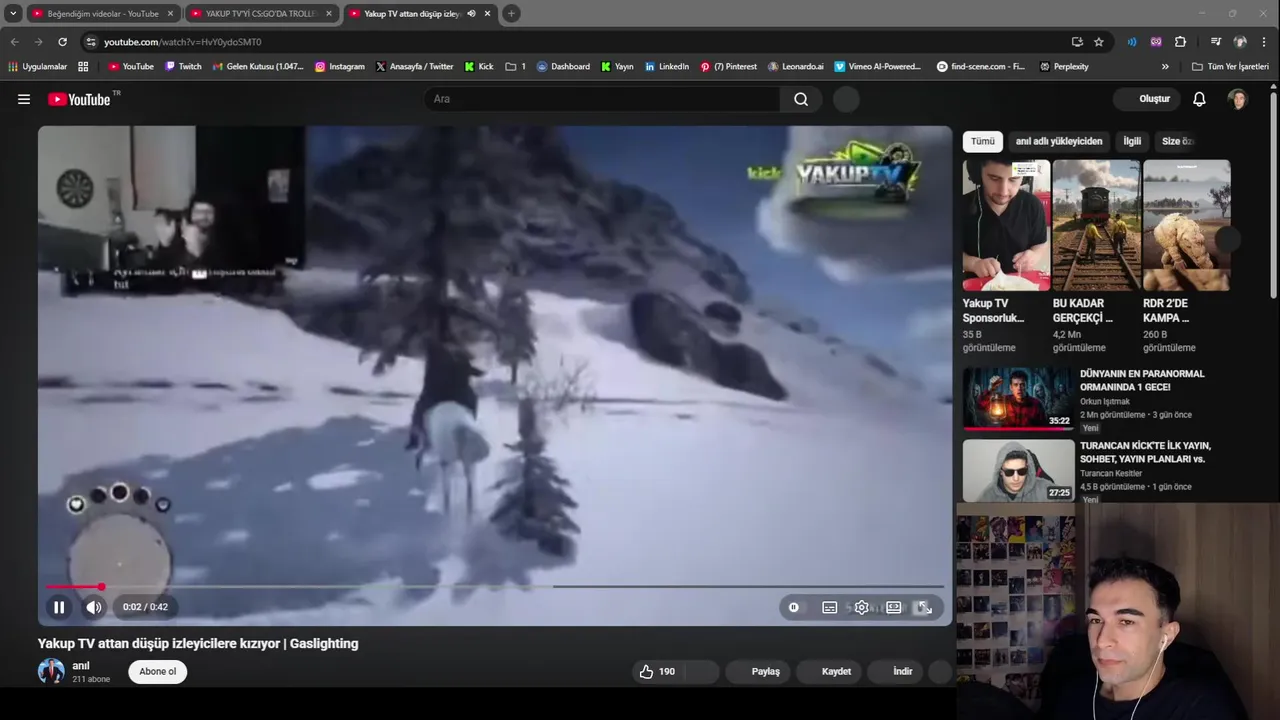Image resolution: width=1280 pixels, height=720 pixels.
Task: Open Tüm Yer İşaretleri folder
Action: [1230, 67]
